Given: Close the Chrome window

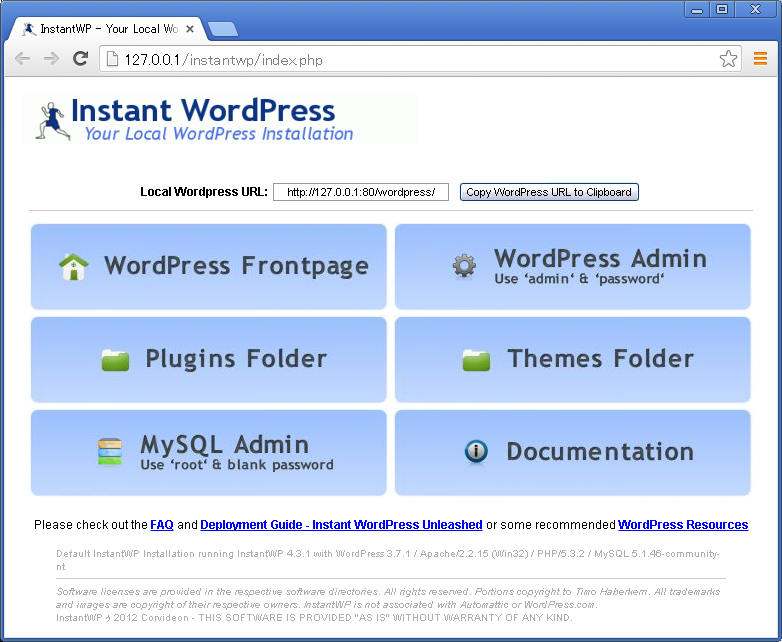Looking at the screenshot, I should click(756, 9).
